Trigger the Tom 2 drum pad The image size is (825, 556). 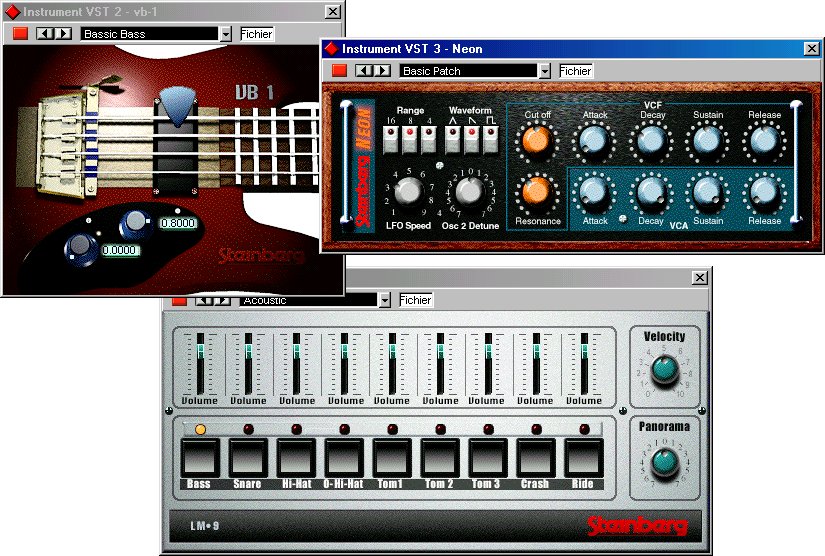pos(440,458)
